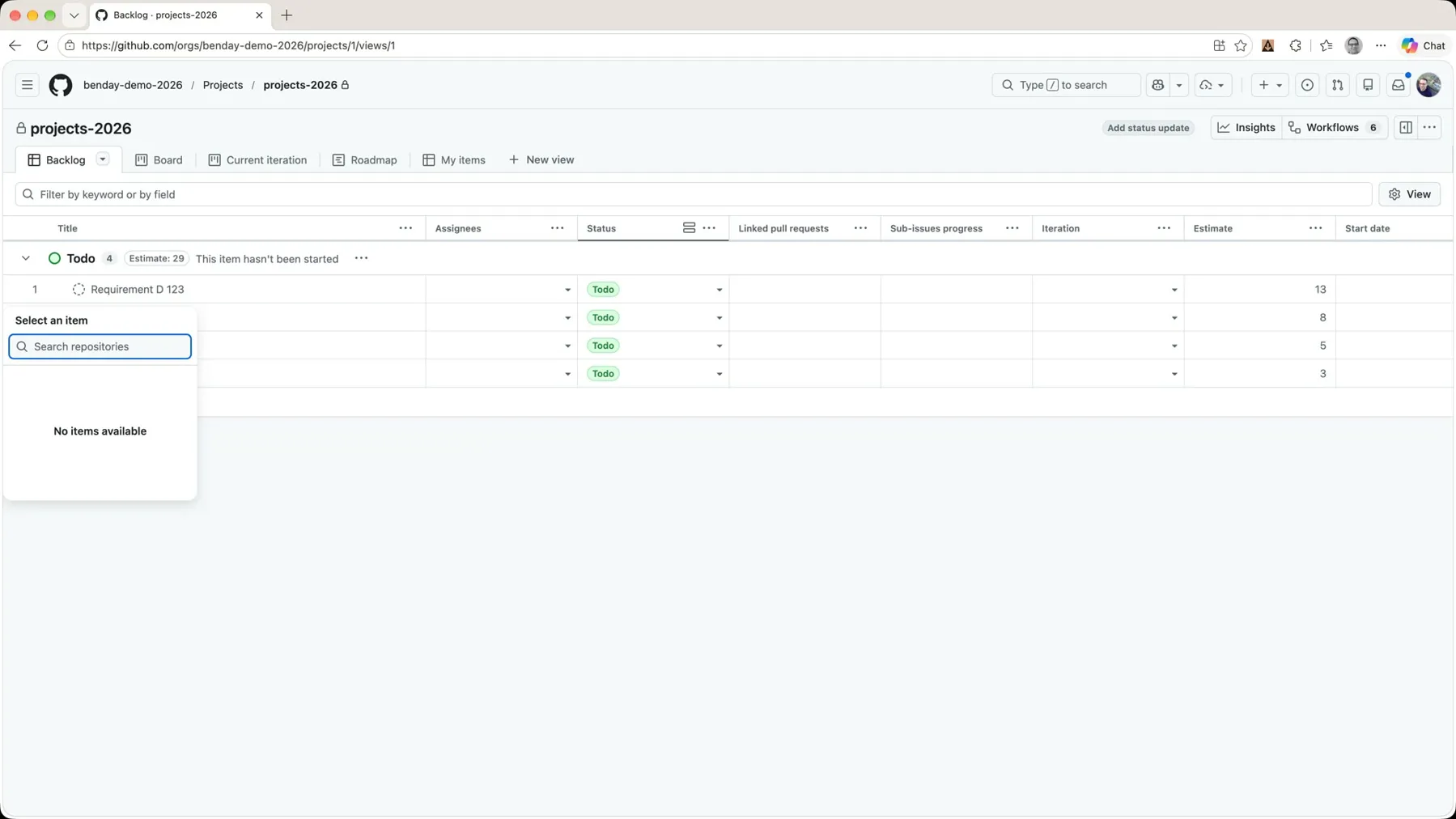Open the Notifications inbox icon

pos(1399,85)
